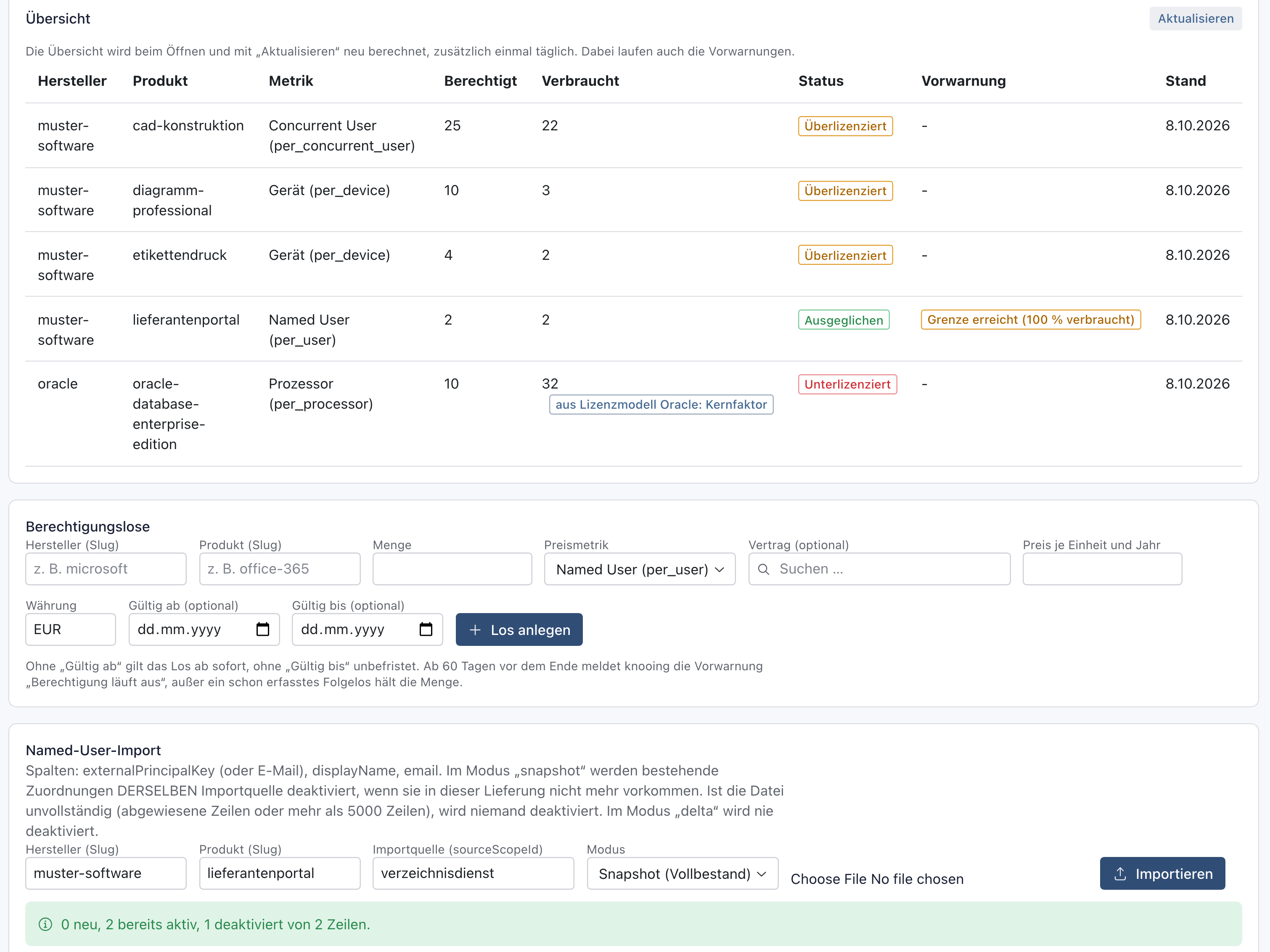Click Preis je Einheit und Jahr field
Viewport: 1270px width, 952px height.
(1102, 569)
